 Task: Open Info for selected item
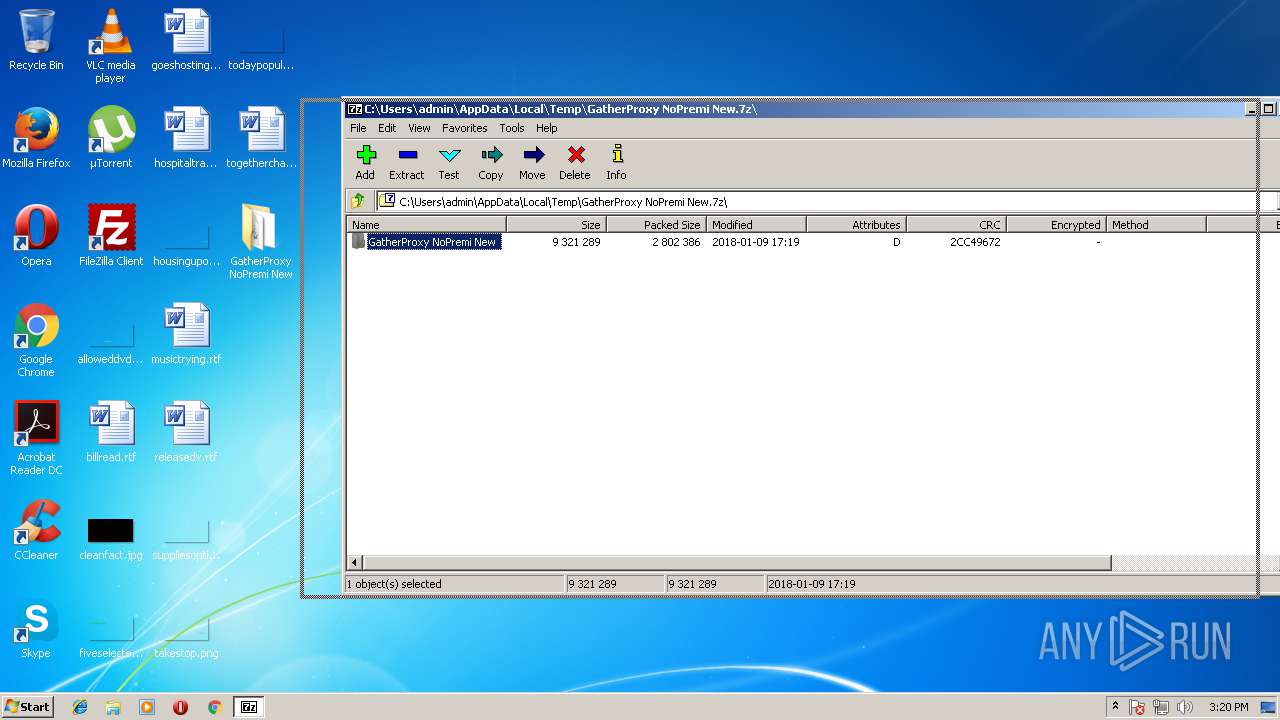coord(616,162)
